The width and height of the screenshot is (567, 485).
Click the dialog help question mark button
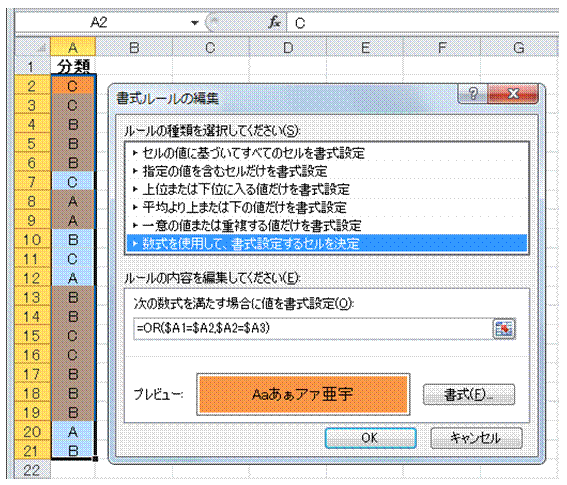coord(473,94)
